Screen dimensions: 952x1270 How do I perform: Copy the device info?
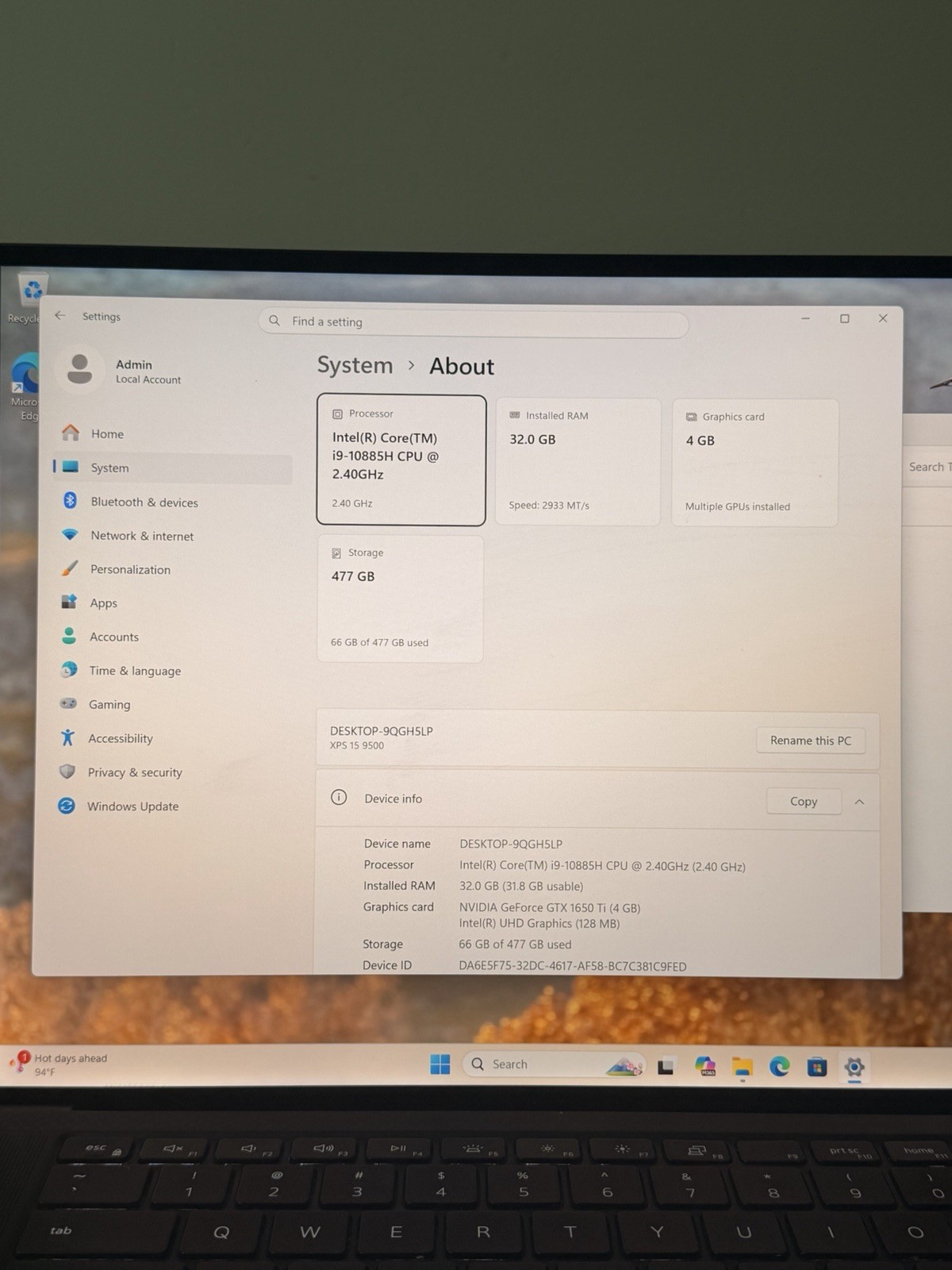point(804,802)
